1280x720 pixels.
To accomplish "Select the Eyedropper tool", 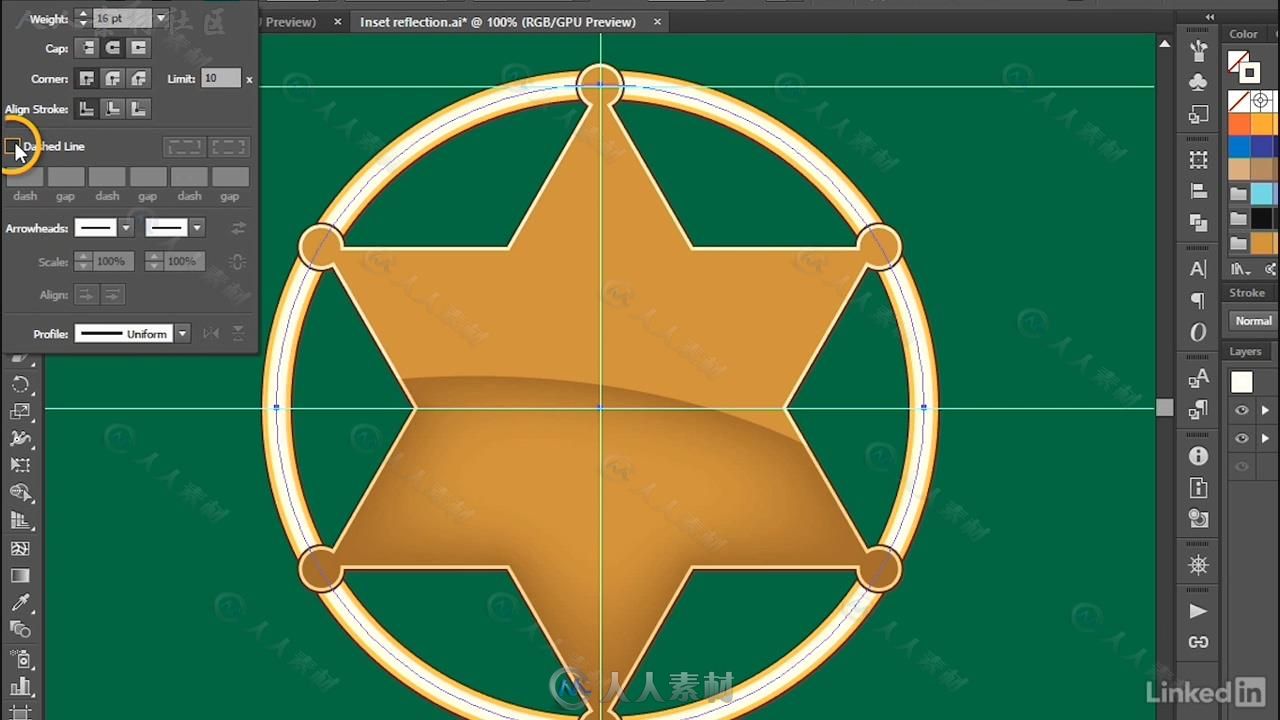I will [x=20, y=603].
